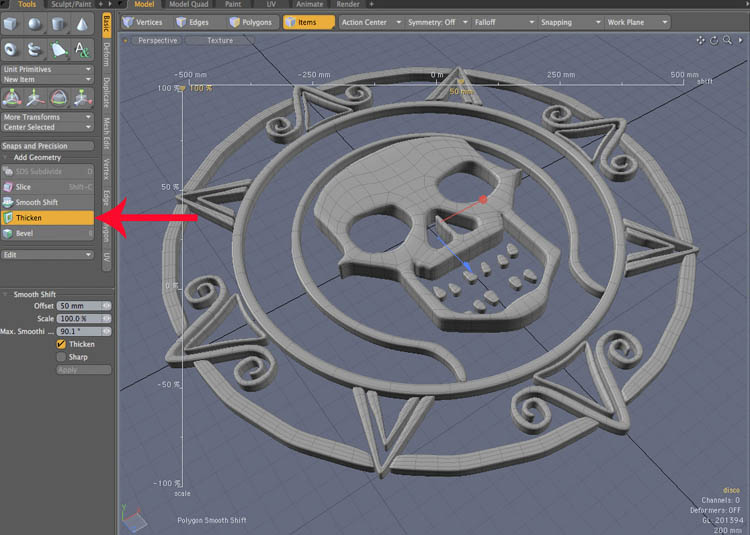
Task: Open the Action Center dropdown
Action: 371,22
